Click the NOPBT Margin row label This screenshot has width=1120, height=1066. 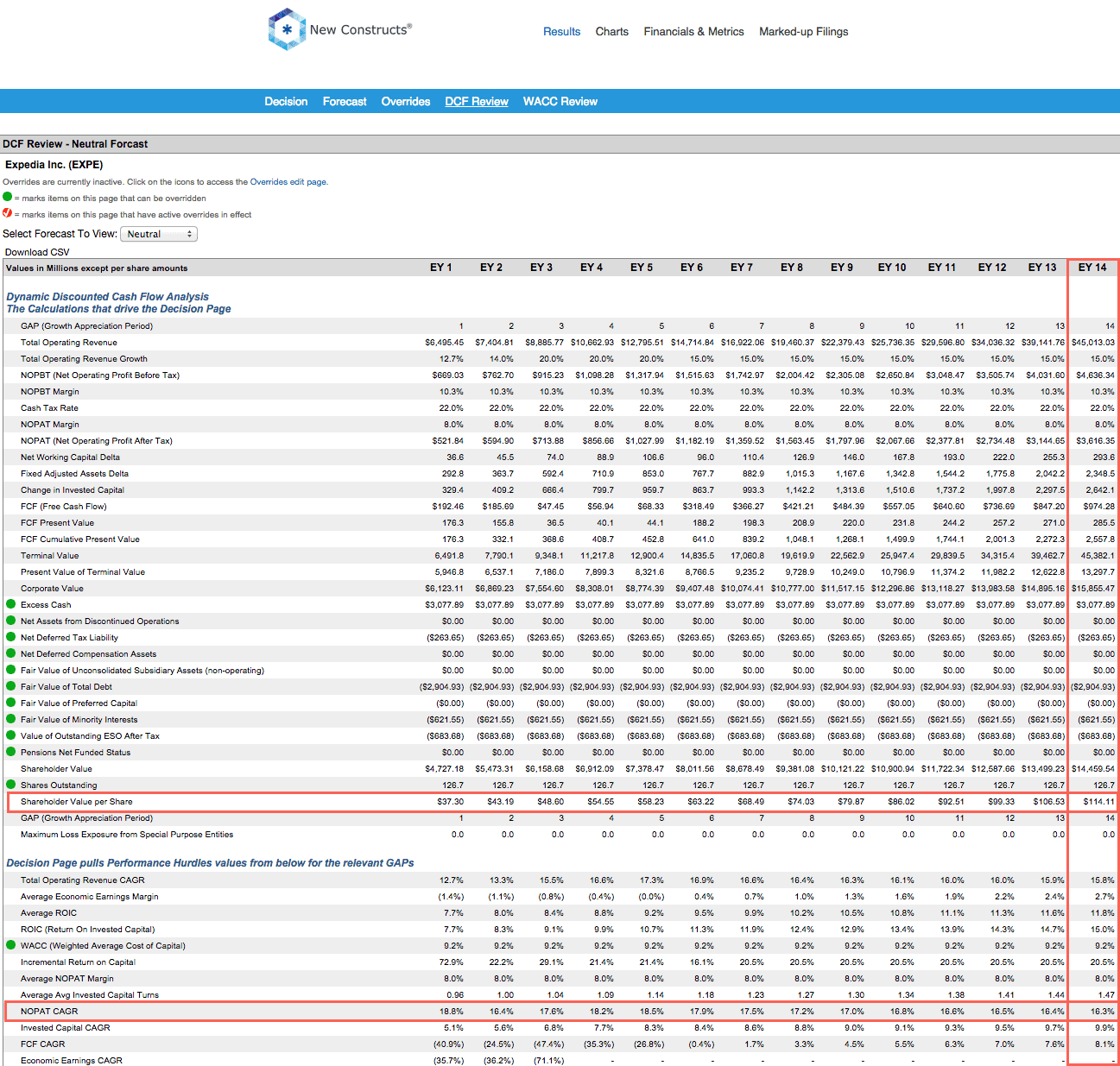tap(50, 392)
